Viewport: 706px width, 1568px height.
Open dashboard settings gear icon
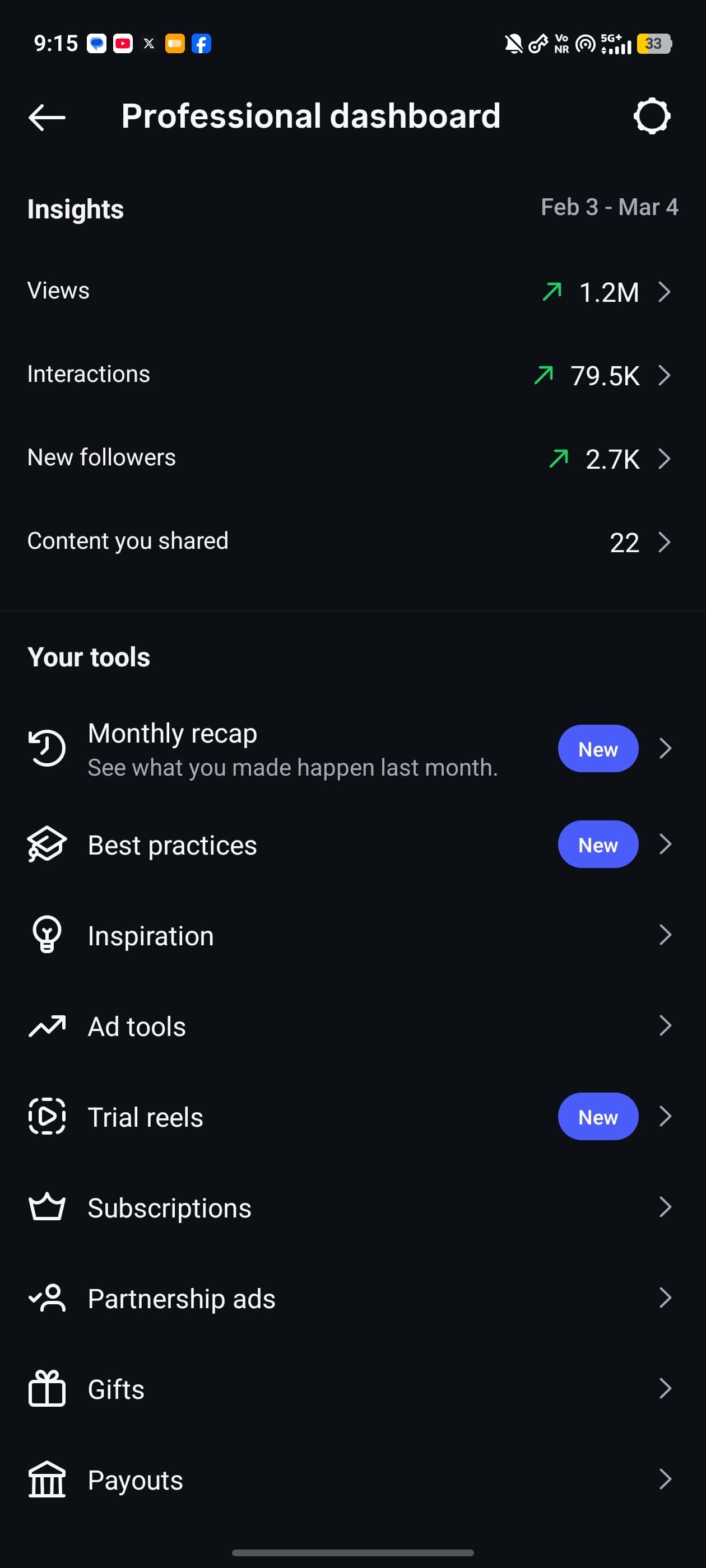(652, 116)
